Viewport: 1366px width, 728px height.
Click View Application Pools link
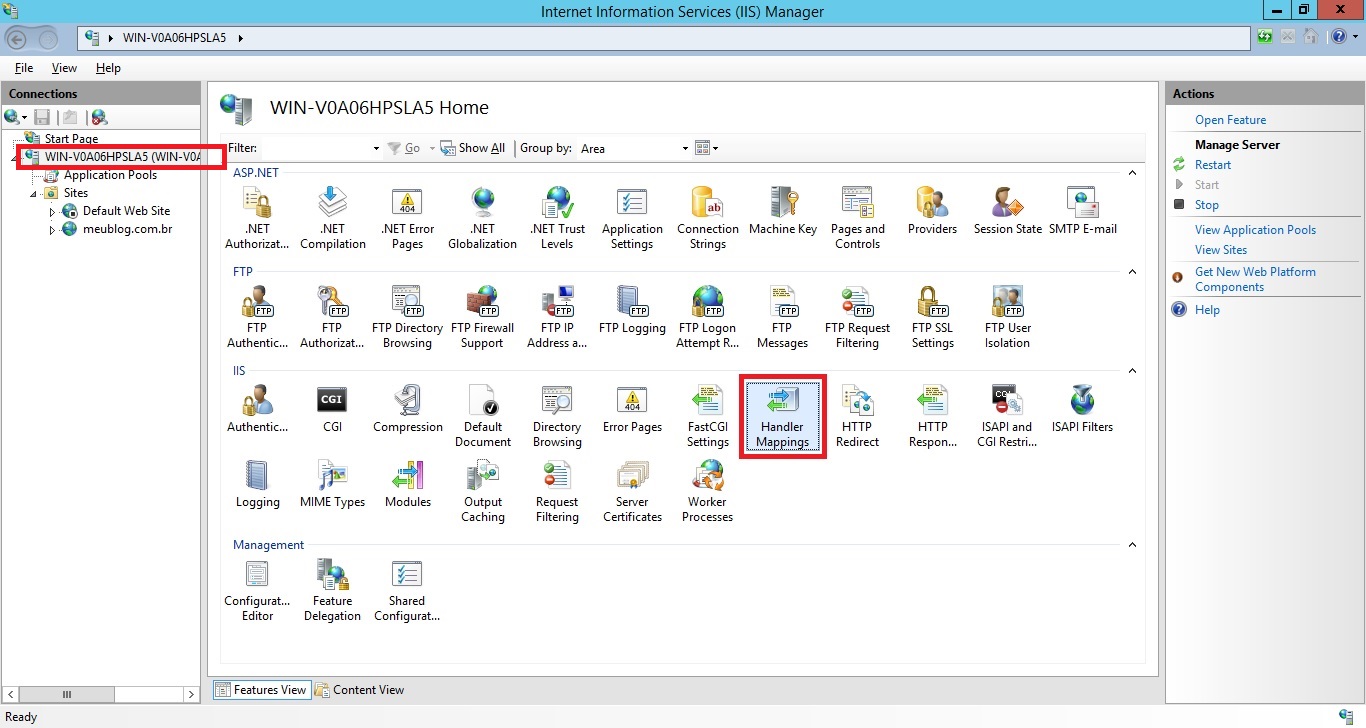point(1255,230)
